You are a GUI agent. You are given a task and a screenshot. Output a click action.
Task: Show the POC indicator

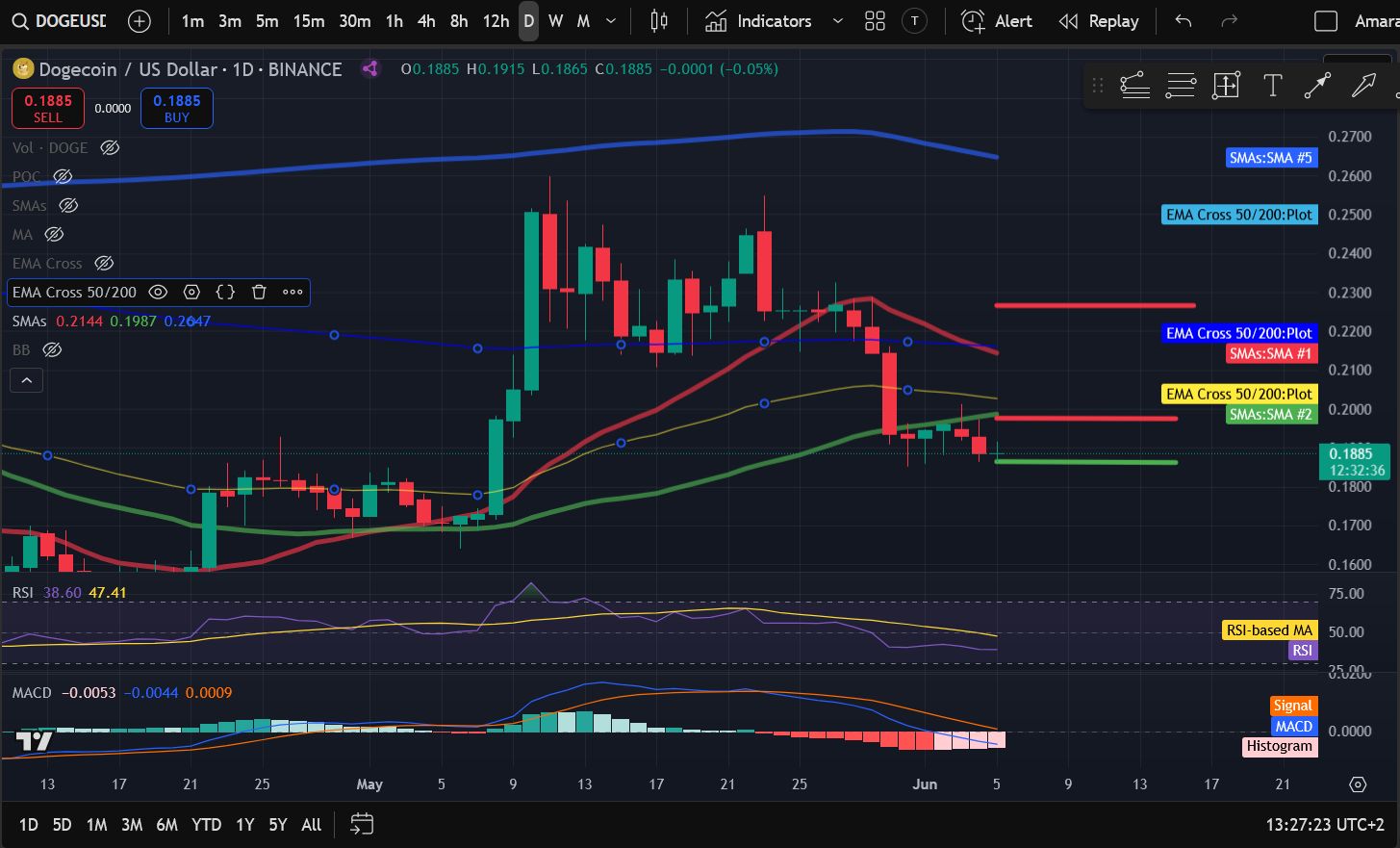(63, 176)
